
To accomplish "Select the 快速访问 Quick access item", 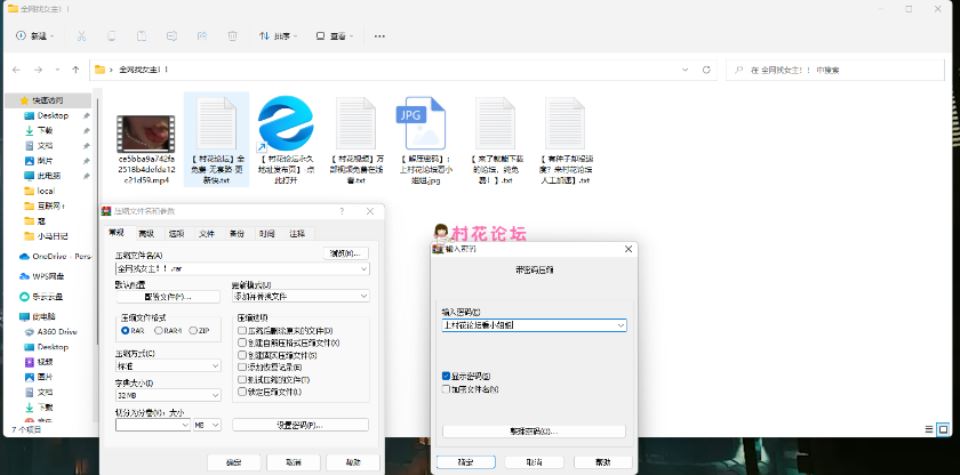I will (48, 100).
